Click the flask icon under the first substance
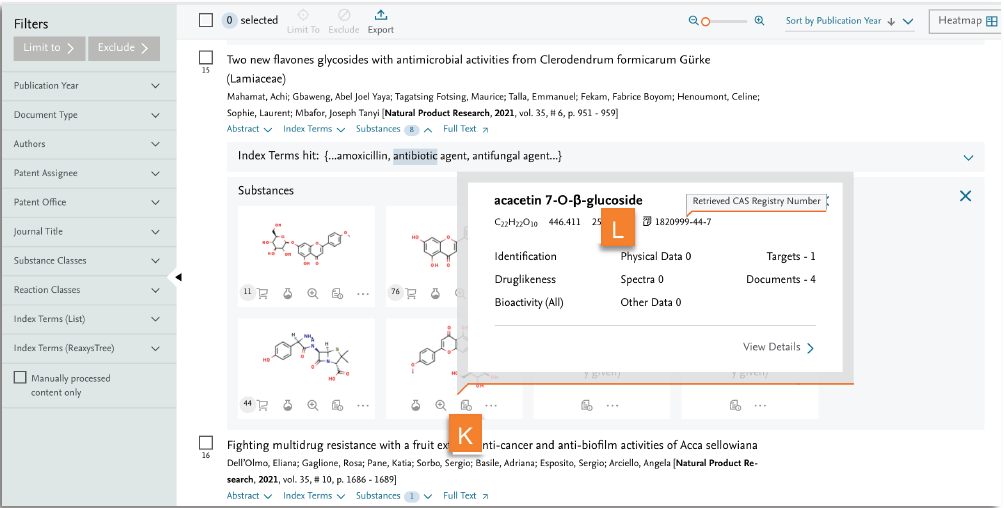1004x508 pixels. 288,293
